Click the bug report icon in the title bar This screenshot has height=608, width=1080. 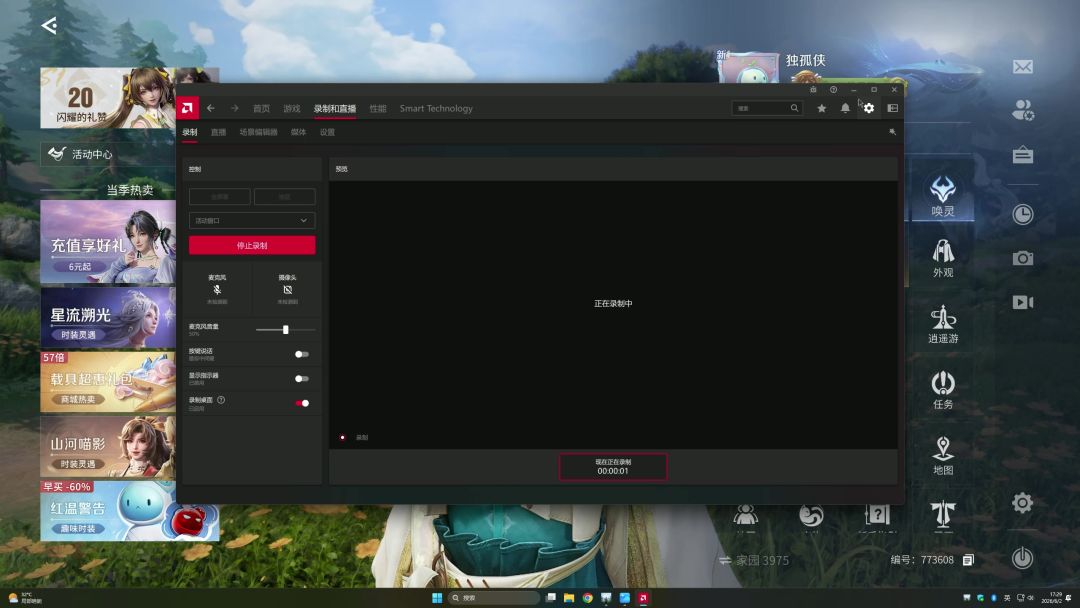tap(813, 90)
